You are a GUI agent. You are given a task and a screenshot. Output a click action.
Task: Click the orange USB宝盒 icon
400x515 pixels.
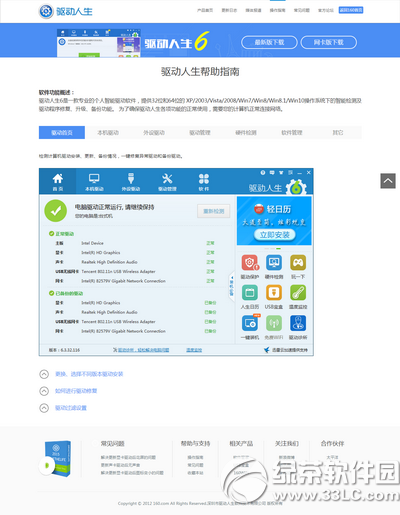(x=274, y=293)
